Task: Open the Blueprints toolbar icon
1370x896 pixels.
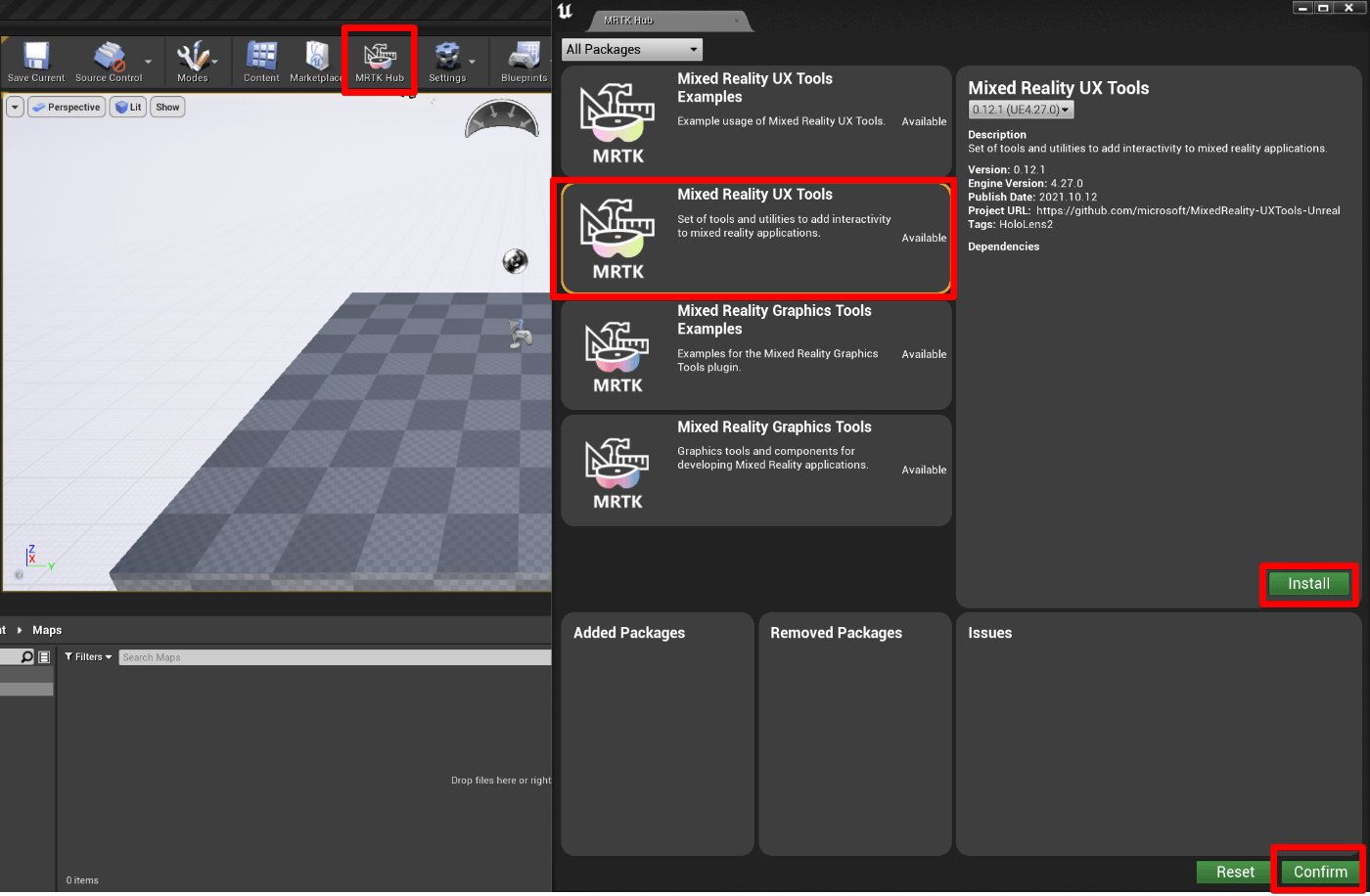Action: (x=524, y=62)
